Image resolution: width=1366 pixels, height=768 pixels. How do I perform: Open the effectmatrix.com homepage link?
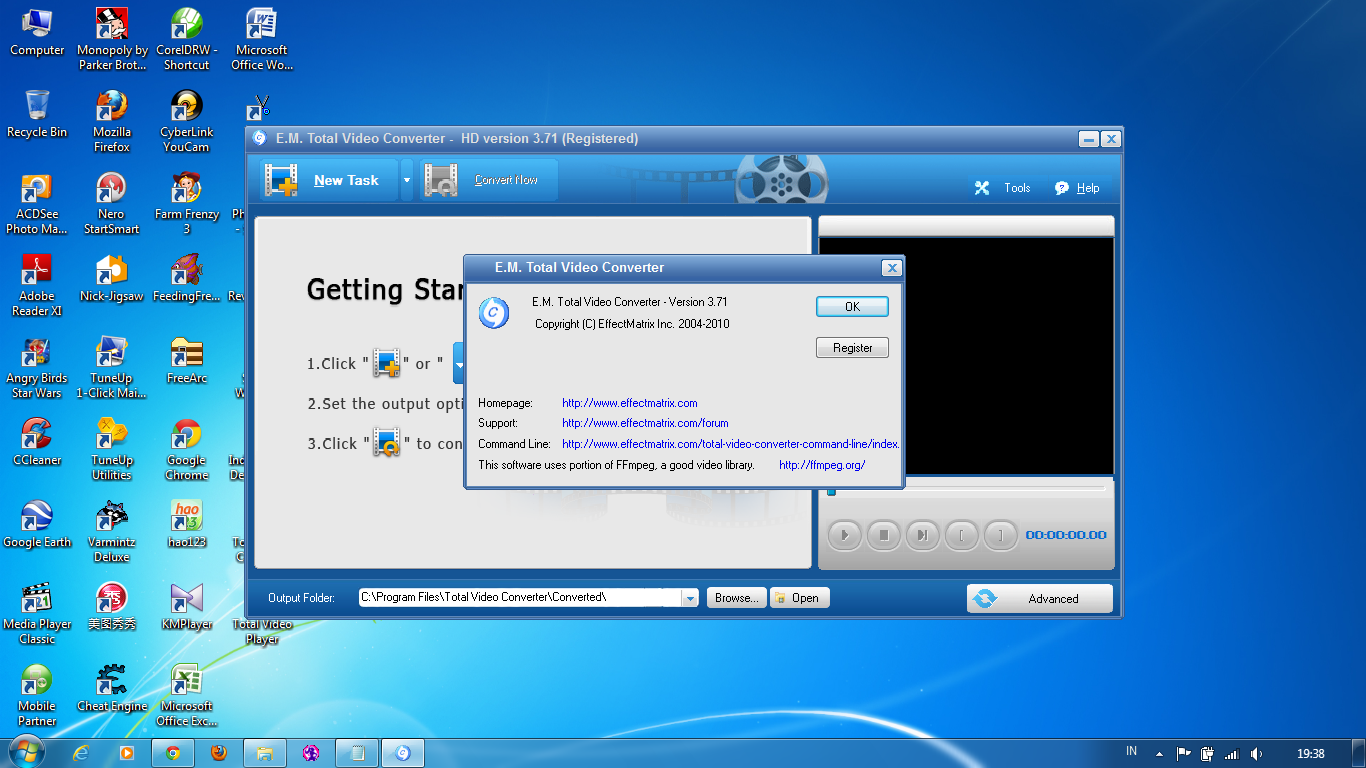630,403
